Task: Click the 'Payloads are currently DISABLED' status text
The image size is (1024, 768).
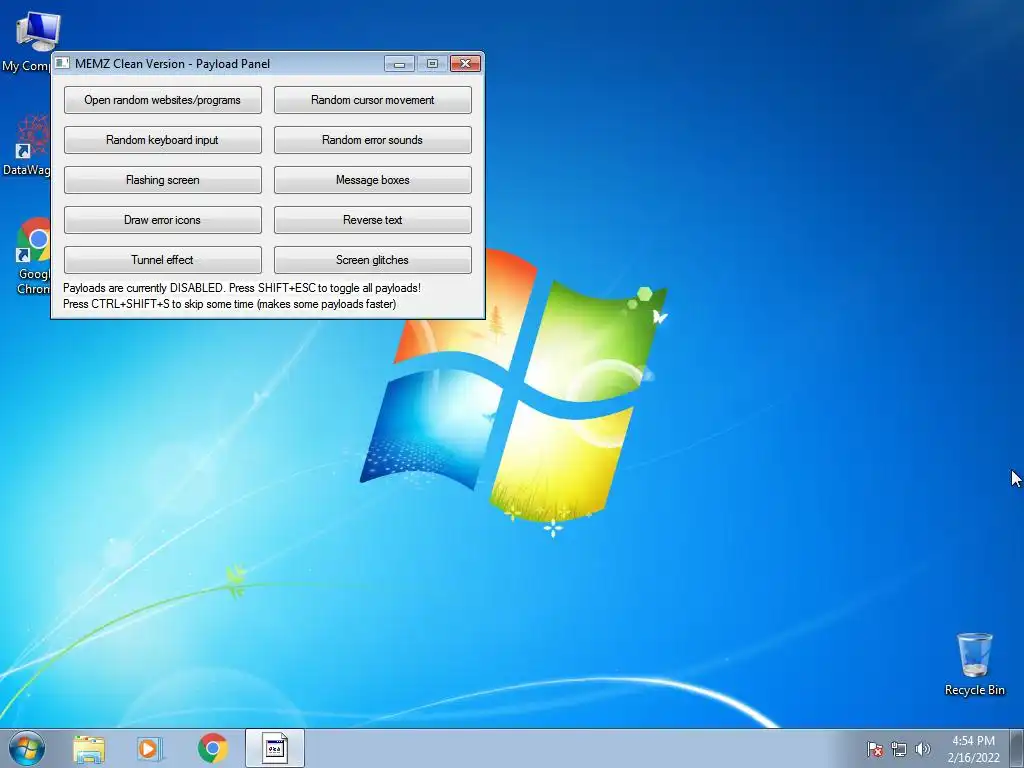Action: pos(242,288)
